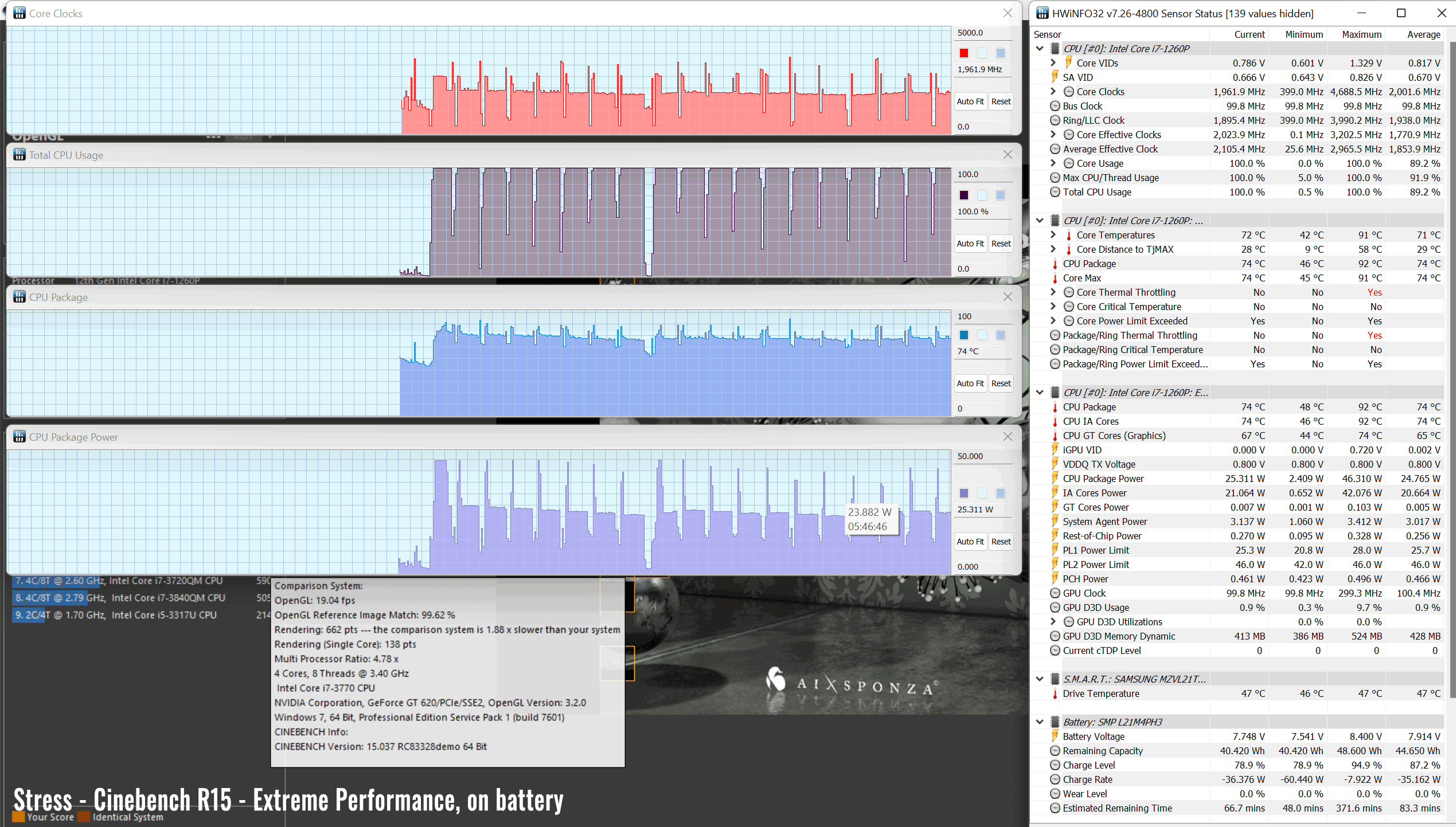
Task: Click the Core Max thermometer icon
Action: [1055, 278]
